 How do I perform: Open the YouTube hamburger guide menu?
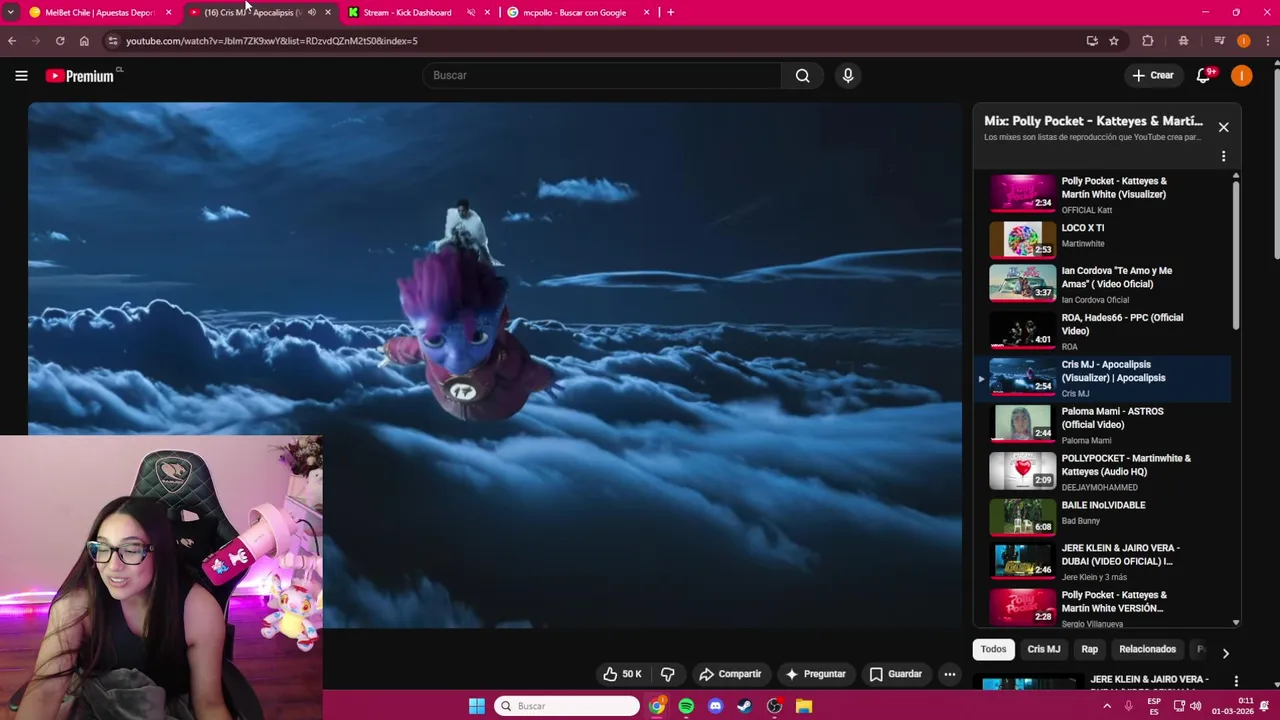[x=21, y=75]
